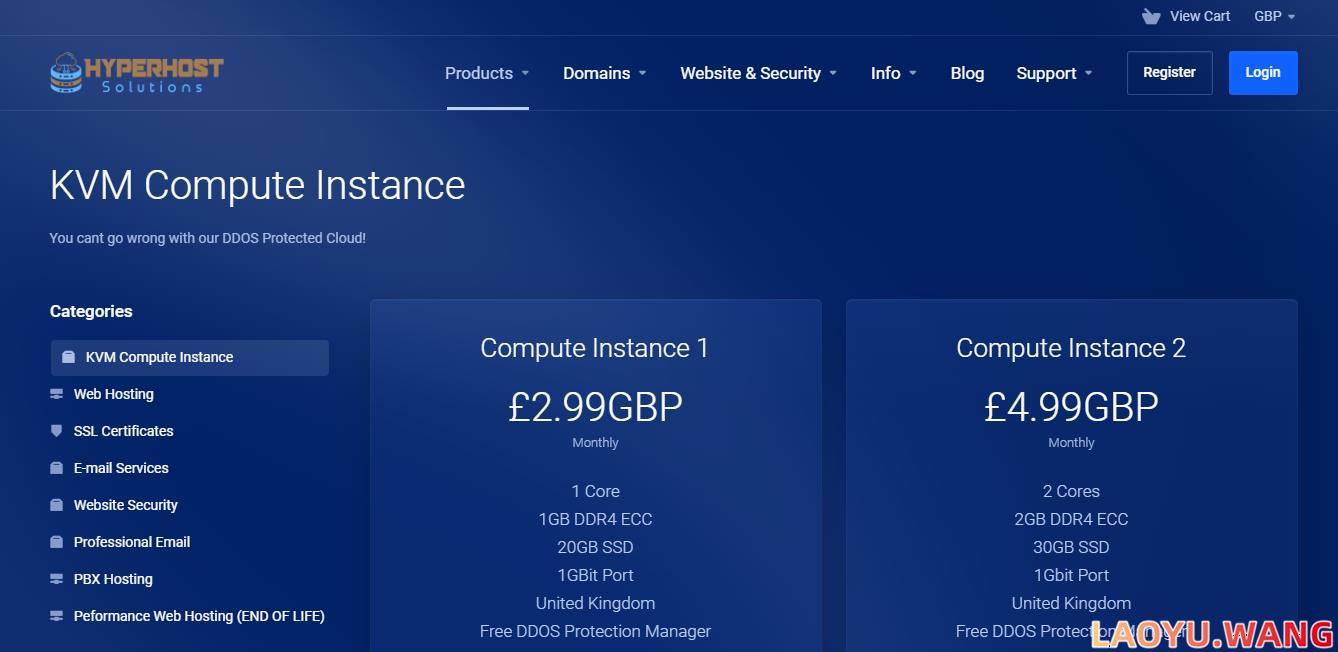Image resolution: width=1338 pixels, height=652 pixels.
Task: Click the DDOS Protected Cloud tagline
Action: [x=208, y=238]
